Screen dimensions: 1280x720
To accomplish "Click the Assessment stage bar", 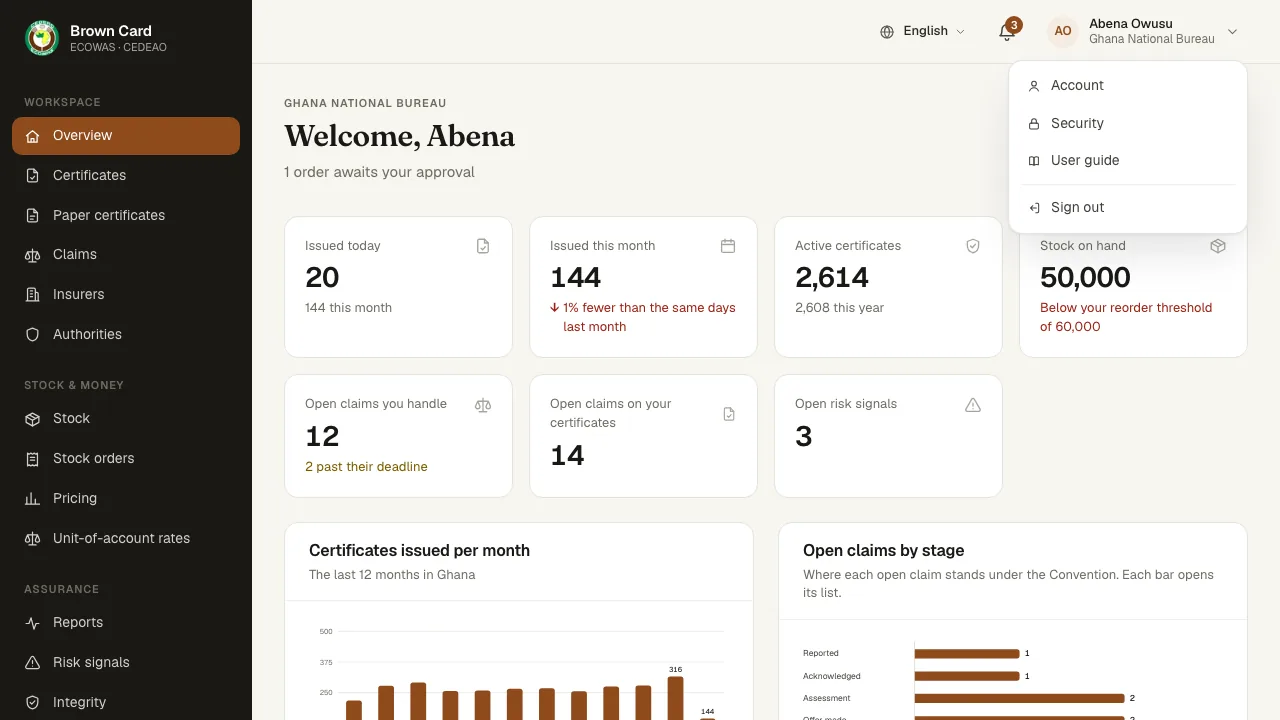I will pos(1019,698).
